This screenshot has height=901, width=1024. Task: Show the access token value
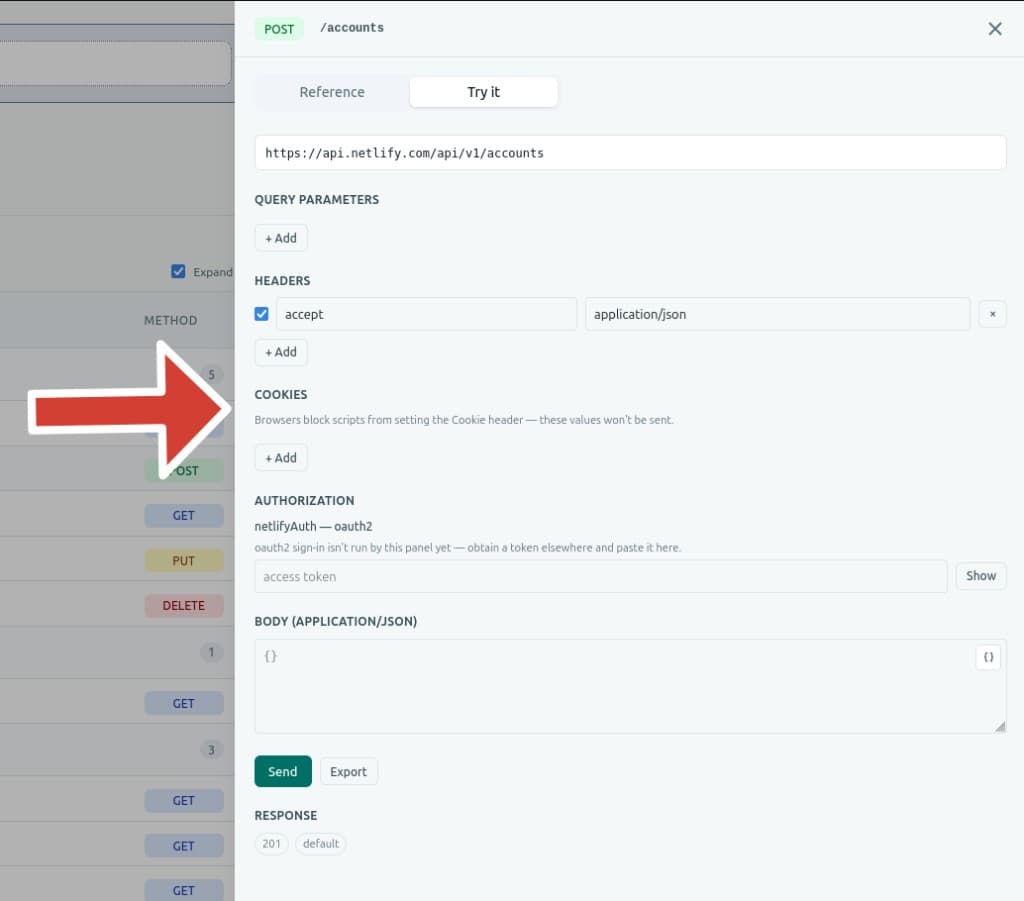click(x=981, y=576)
